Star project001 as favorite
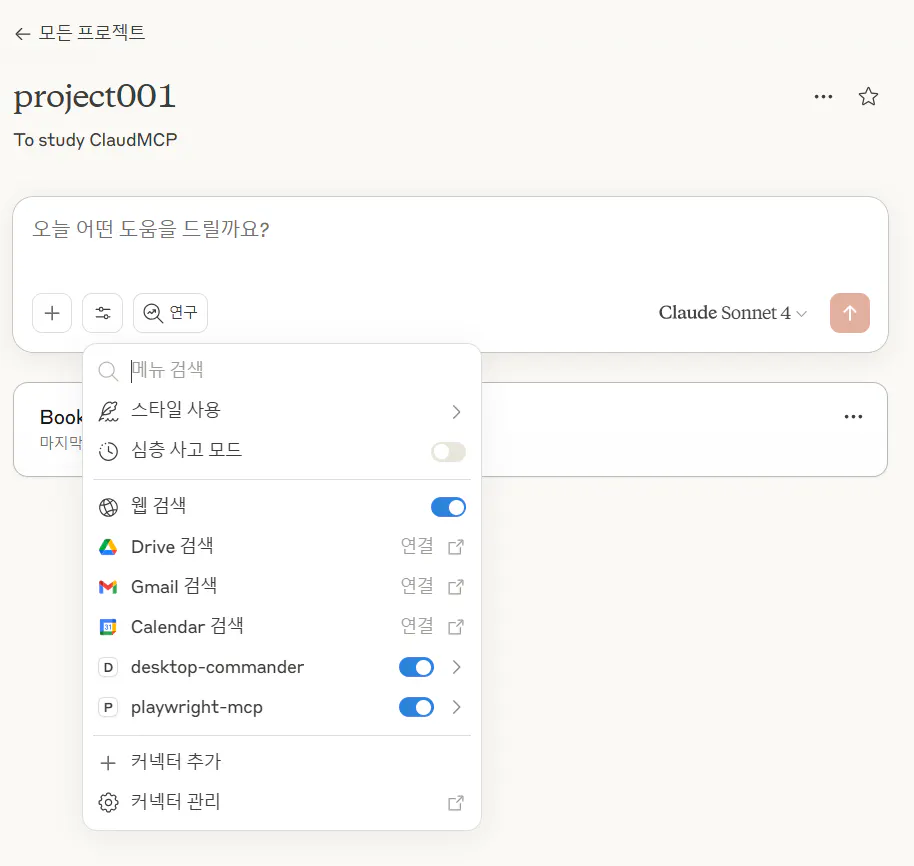Viewport: 914px width, 866px height. click(x=868, y=97)
